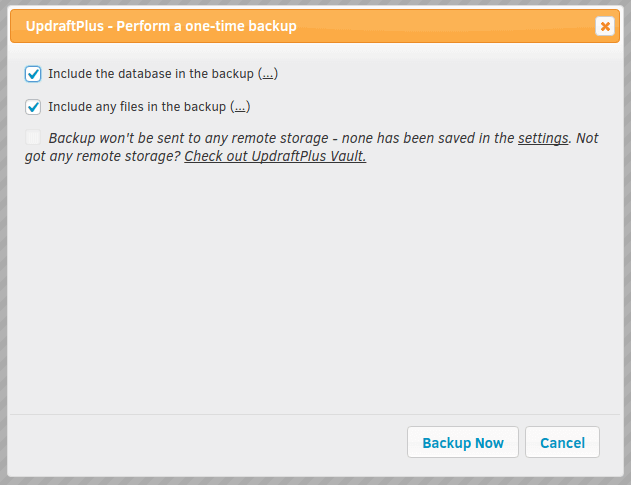
Task: Uncheck Include the database in the backup
Action: point(33,74)
